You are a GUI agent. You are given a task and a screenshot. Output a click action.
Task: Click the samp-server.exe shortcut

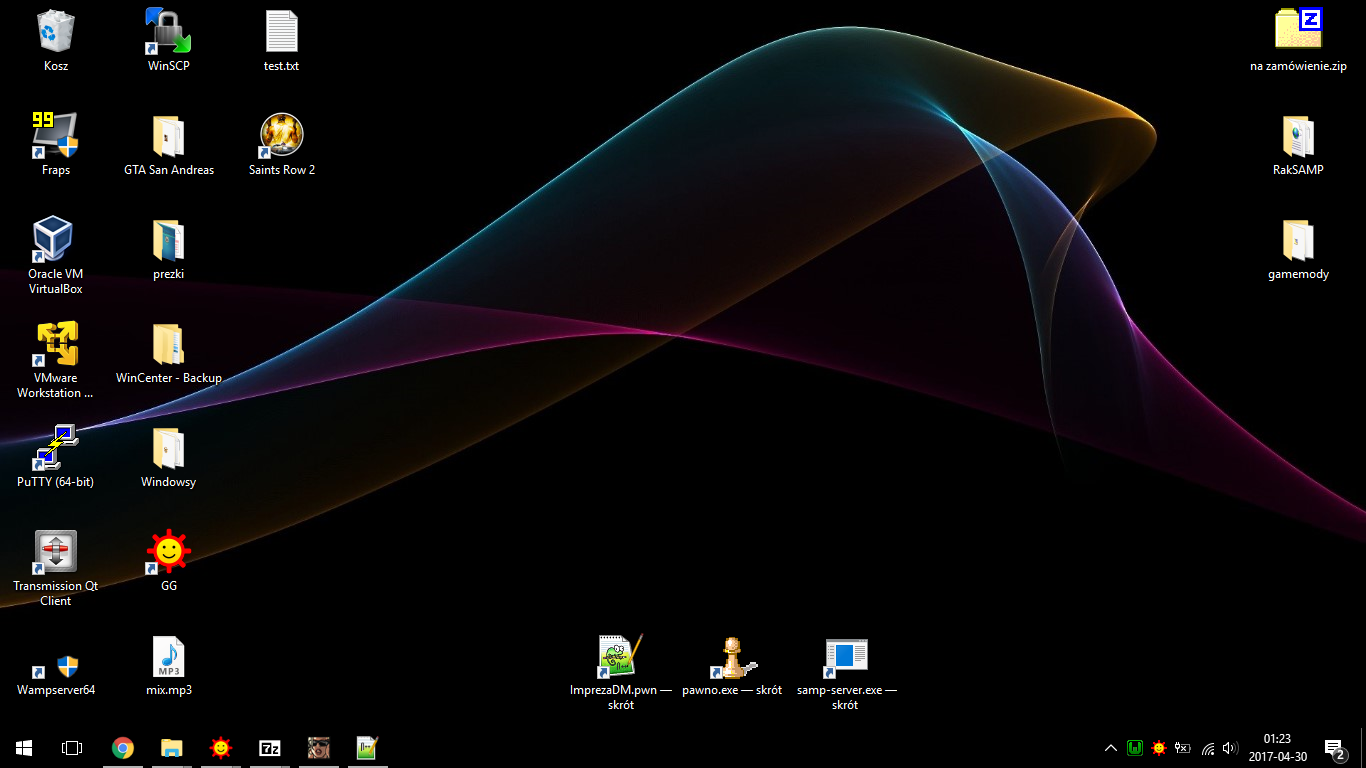(846, 657)
